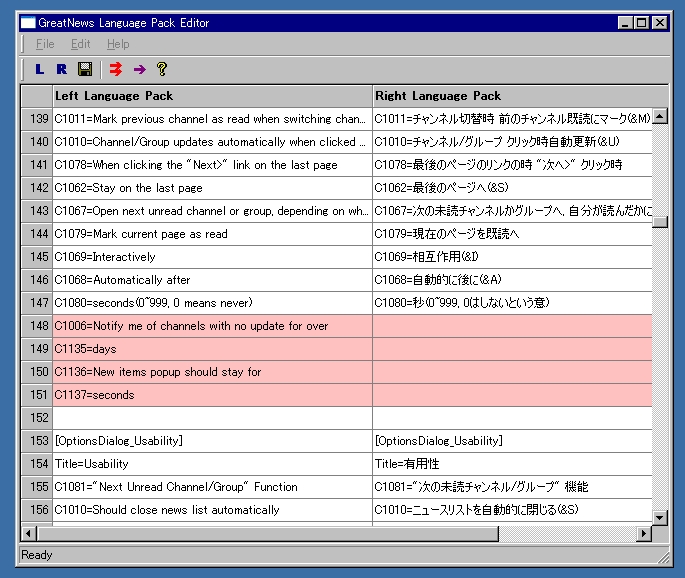The height and width of the screenshot is (578, 685).
Task: Select right cell 'C1062=最後のページへ(&S)'
Action: coord(512,188)
